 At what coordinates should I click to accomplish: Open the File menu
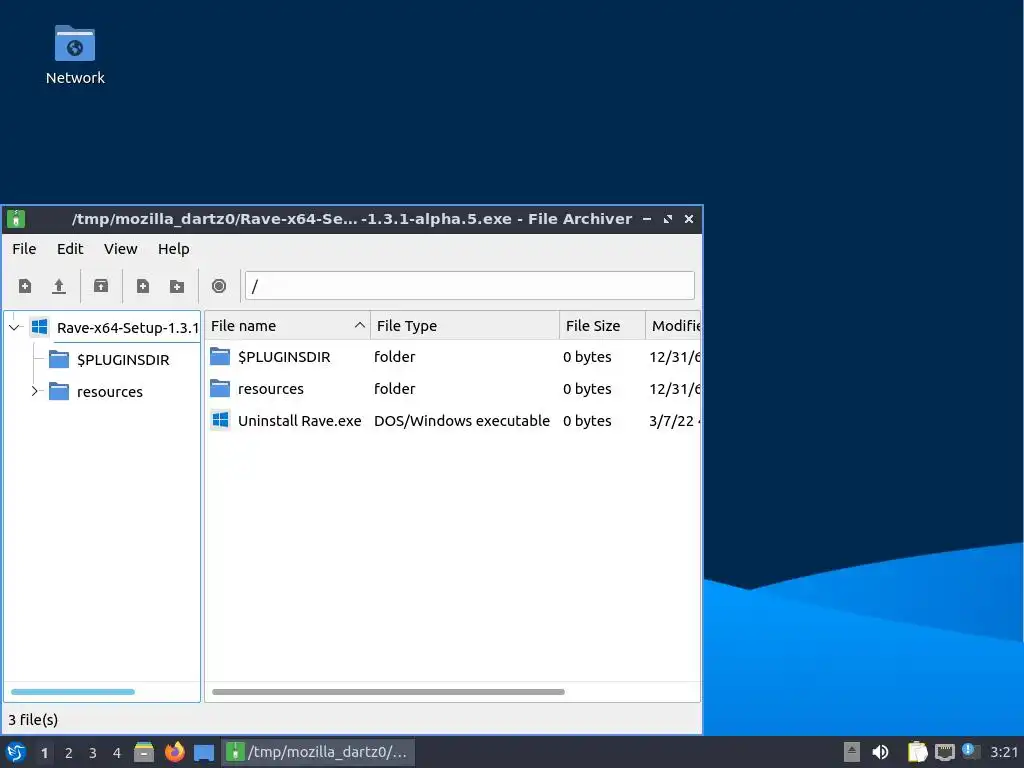click(x=24, y=249)
